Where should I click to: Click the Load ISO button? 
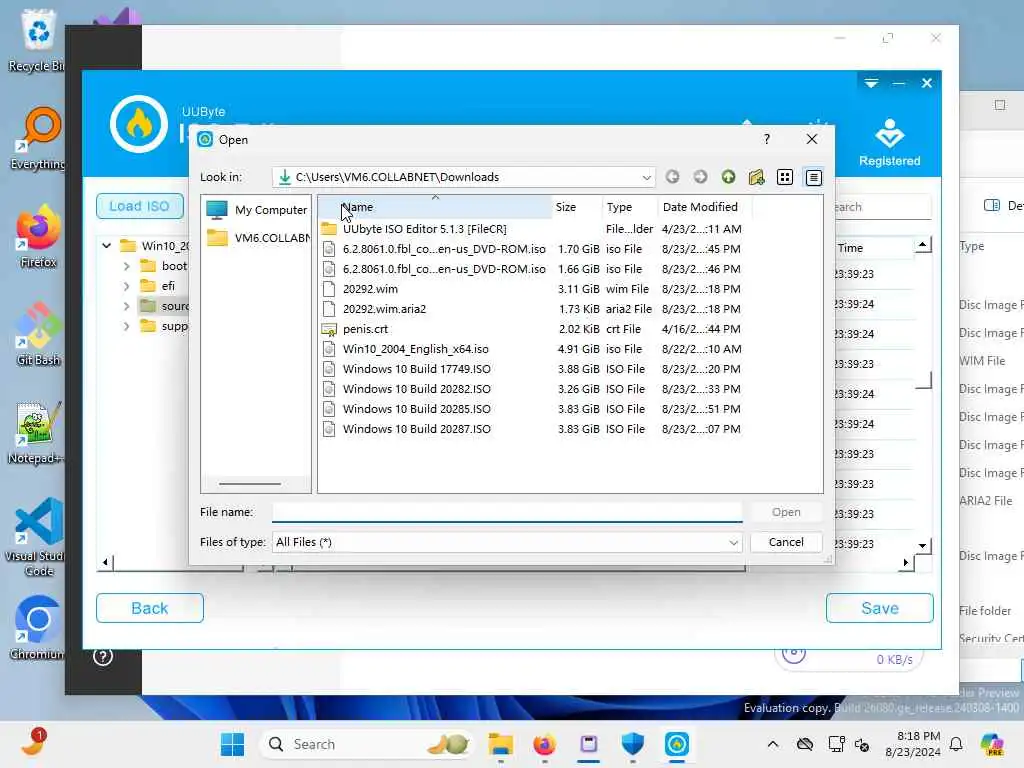click(139, 206)
